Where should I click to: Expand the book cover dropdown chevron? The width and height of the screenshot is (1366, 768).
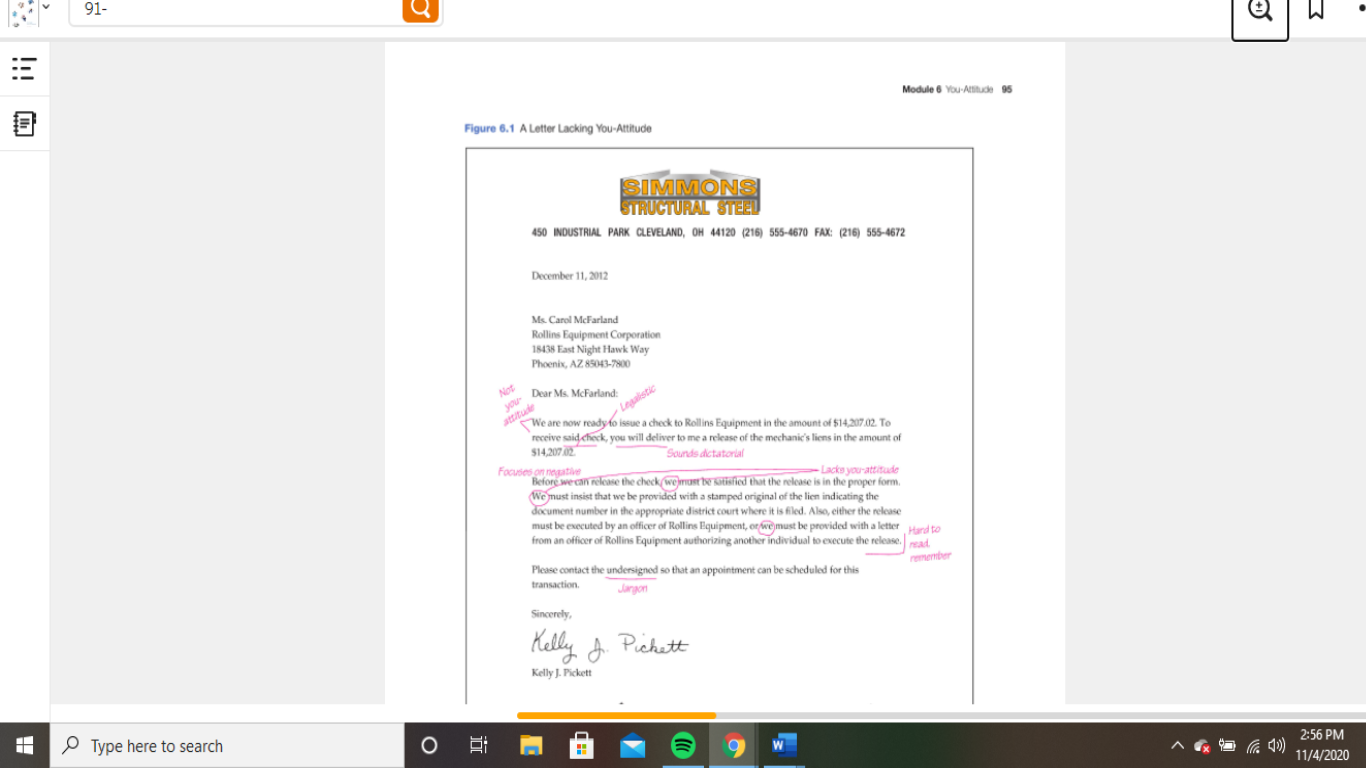[x=45, y=9]
